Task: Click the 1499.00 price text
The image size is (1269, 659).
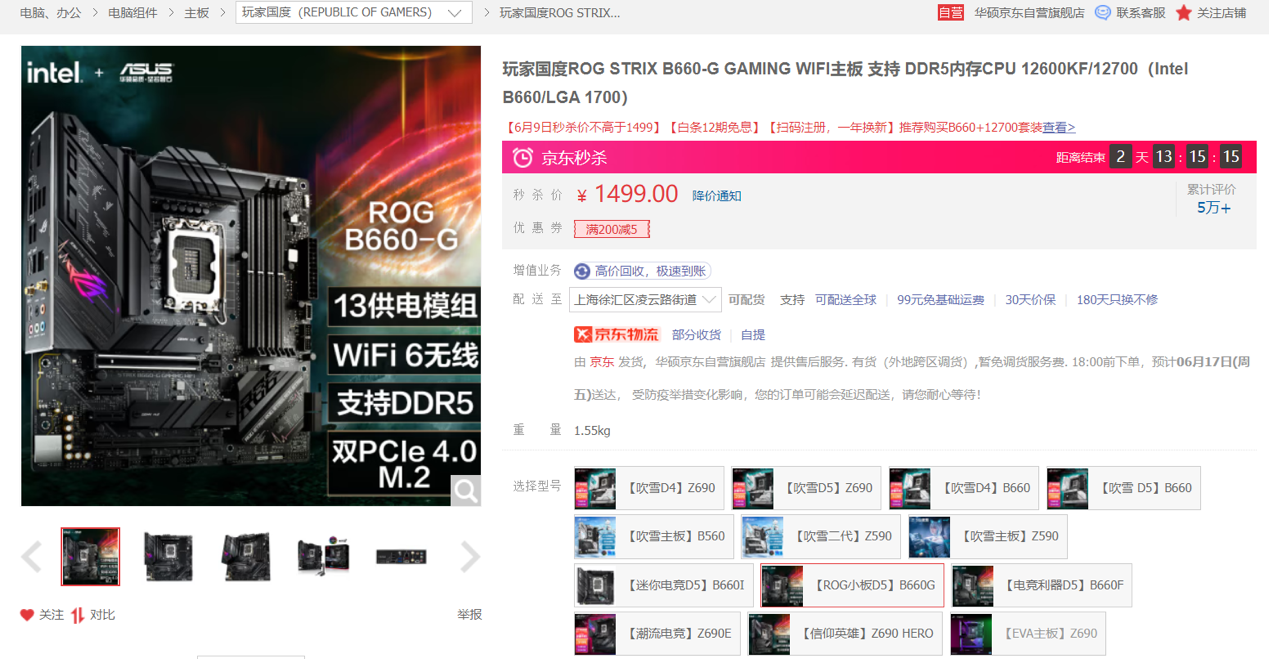Action: tap(636, 194)
